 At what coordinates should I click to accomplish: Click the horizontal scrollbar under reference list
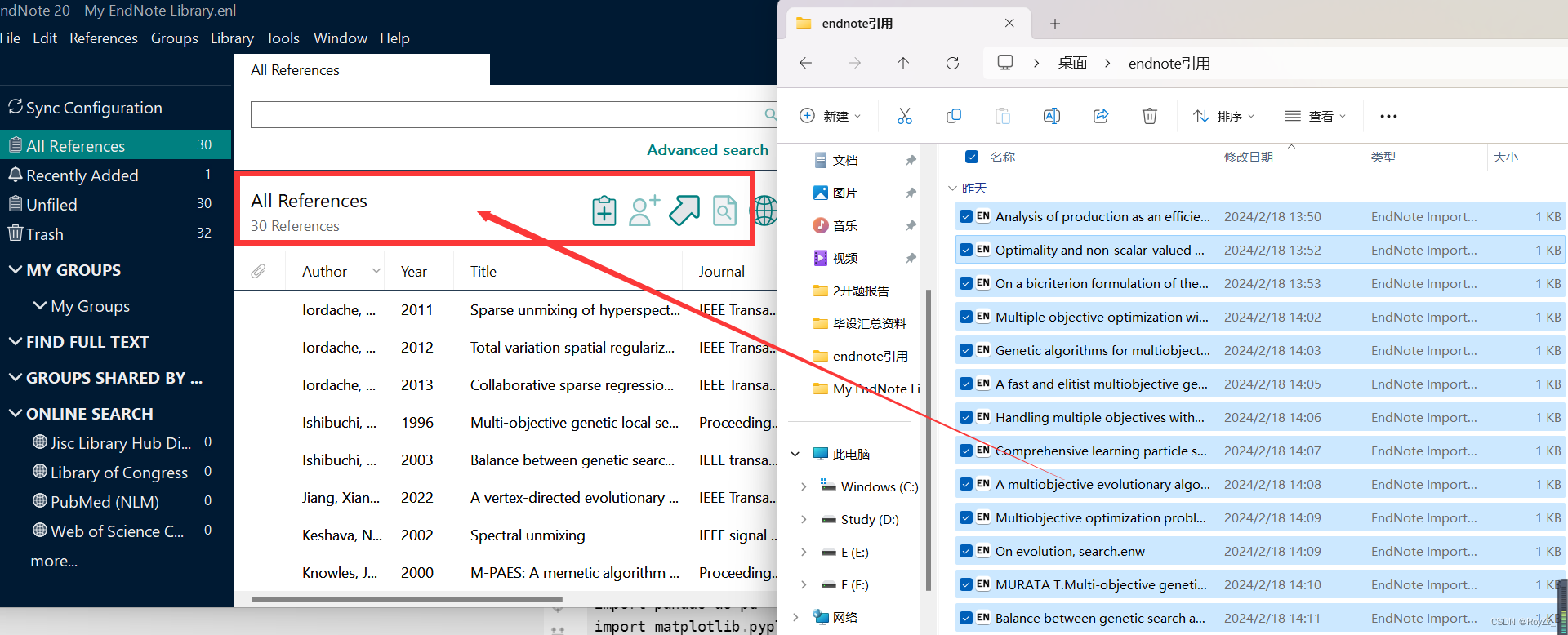(407, 598)
